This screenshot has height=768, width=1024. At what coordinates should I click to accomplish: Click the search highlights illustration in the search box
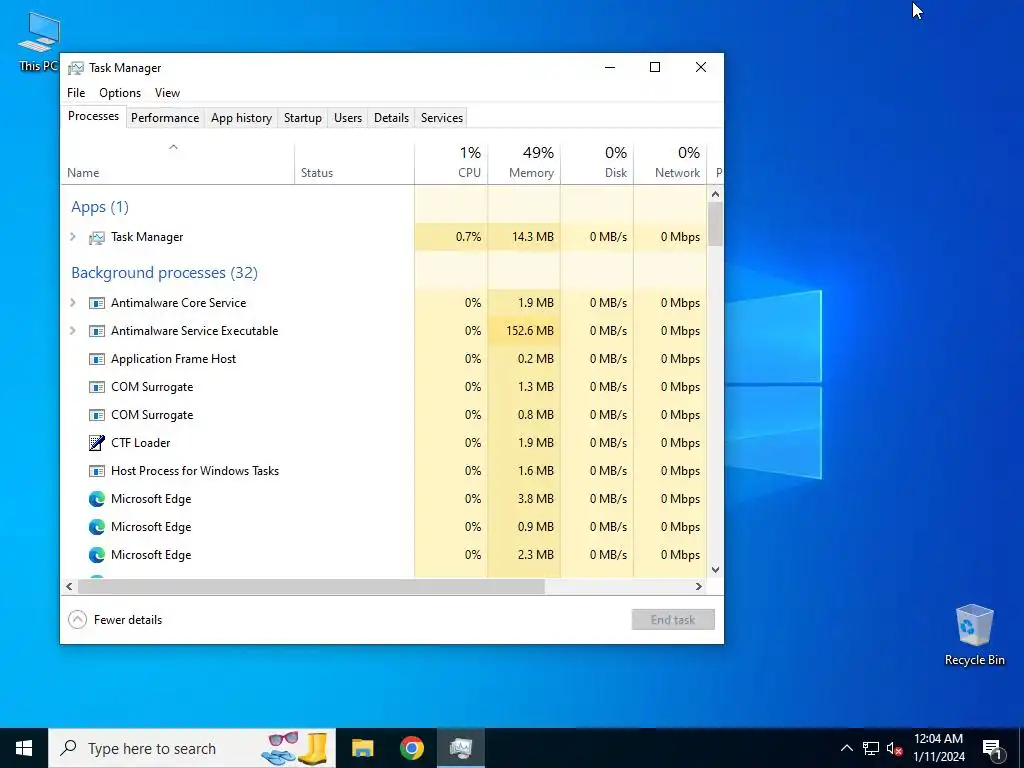pyautogui.click(x=295, y=748)
